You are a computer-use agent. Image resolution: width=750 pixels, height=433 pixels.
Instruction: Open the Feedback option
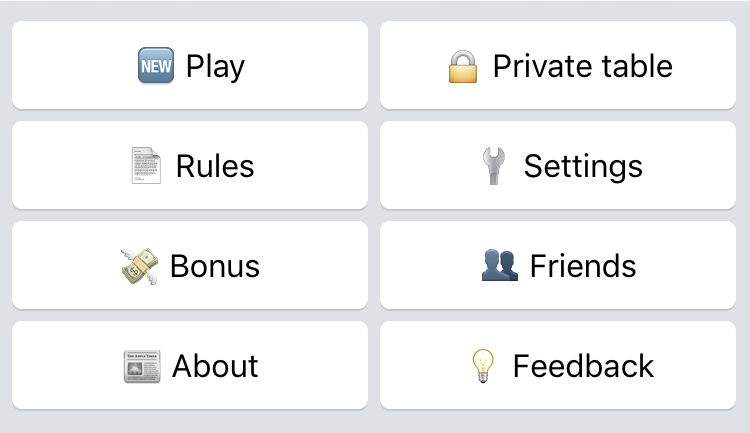pyautogui.click(x=558, y=366)
